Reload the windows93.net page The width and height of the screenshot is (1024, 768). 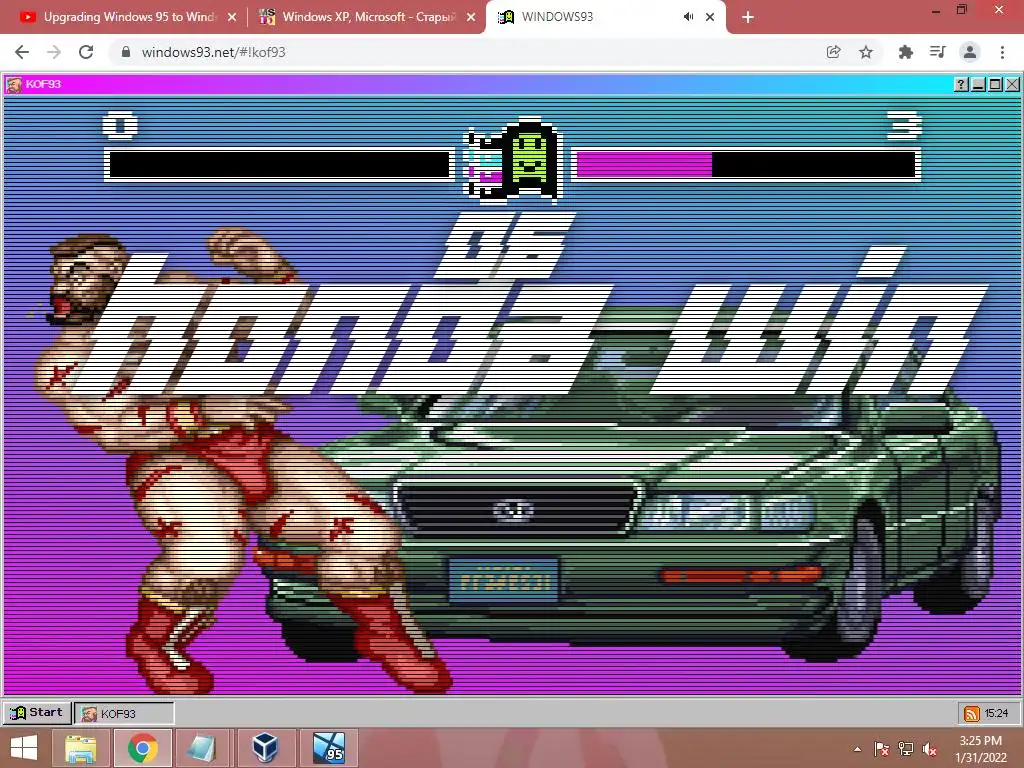pyautogui.click(x=86, y=52)
